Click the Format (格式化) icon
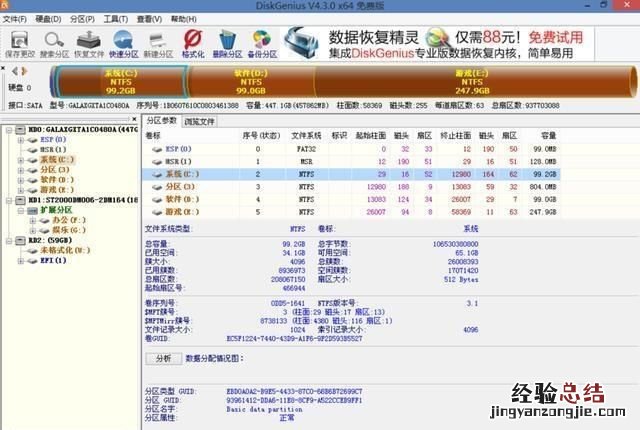 tap(193, 44)
